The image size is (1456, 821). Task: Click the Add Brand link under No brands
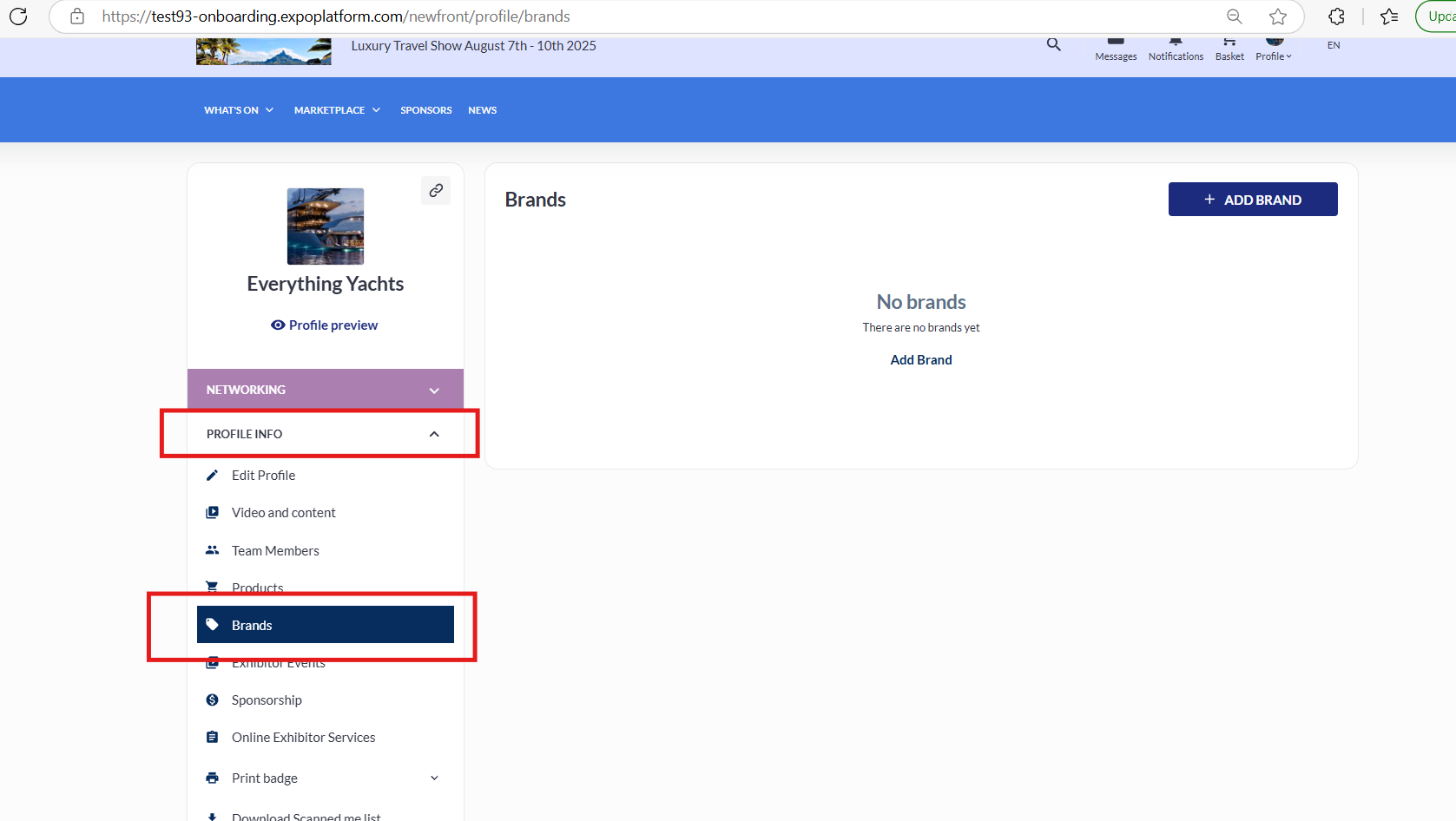pyautogui.click(x=920, y=360)
